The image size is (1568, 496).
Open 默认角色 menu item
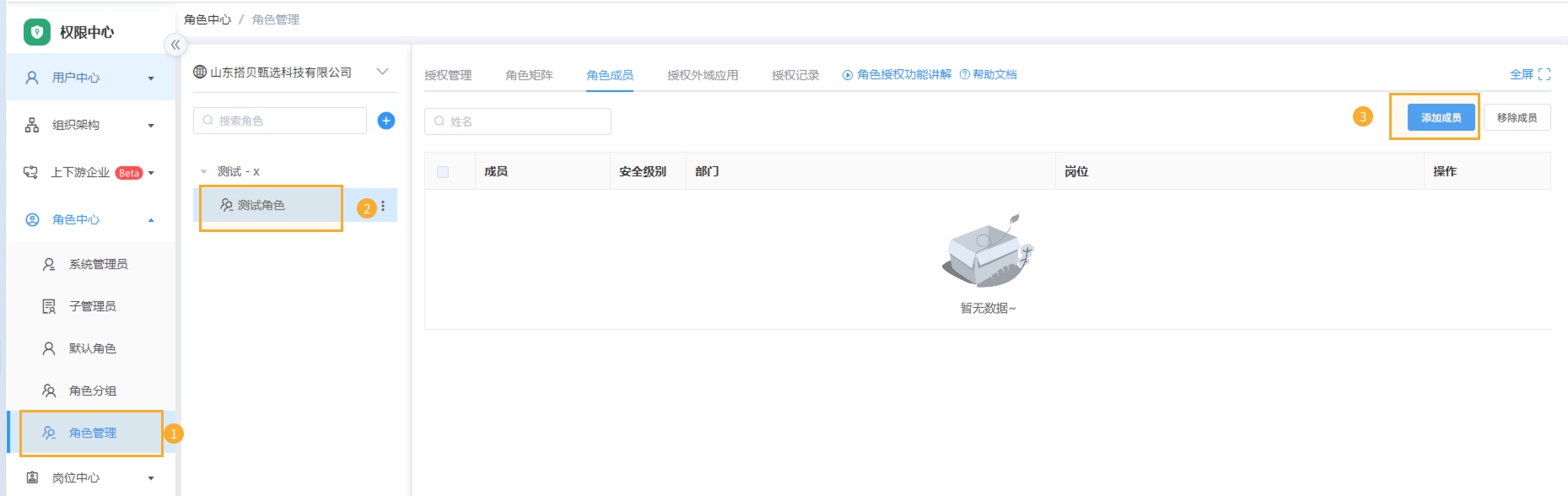[x=91, y=348]
